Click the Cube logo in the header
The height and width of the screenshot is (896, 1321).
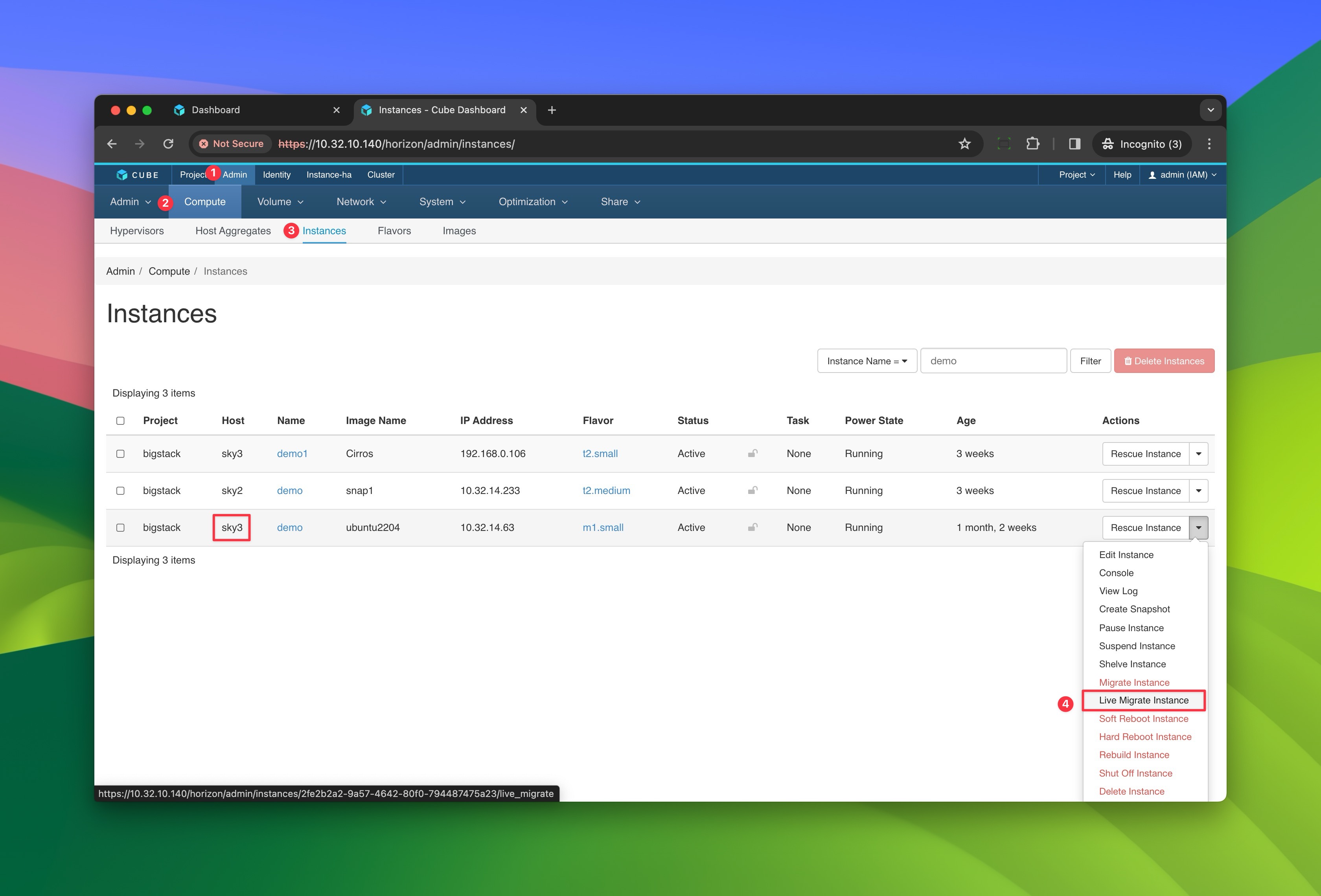[137, 175]
